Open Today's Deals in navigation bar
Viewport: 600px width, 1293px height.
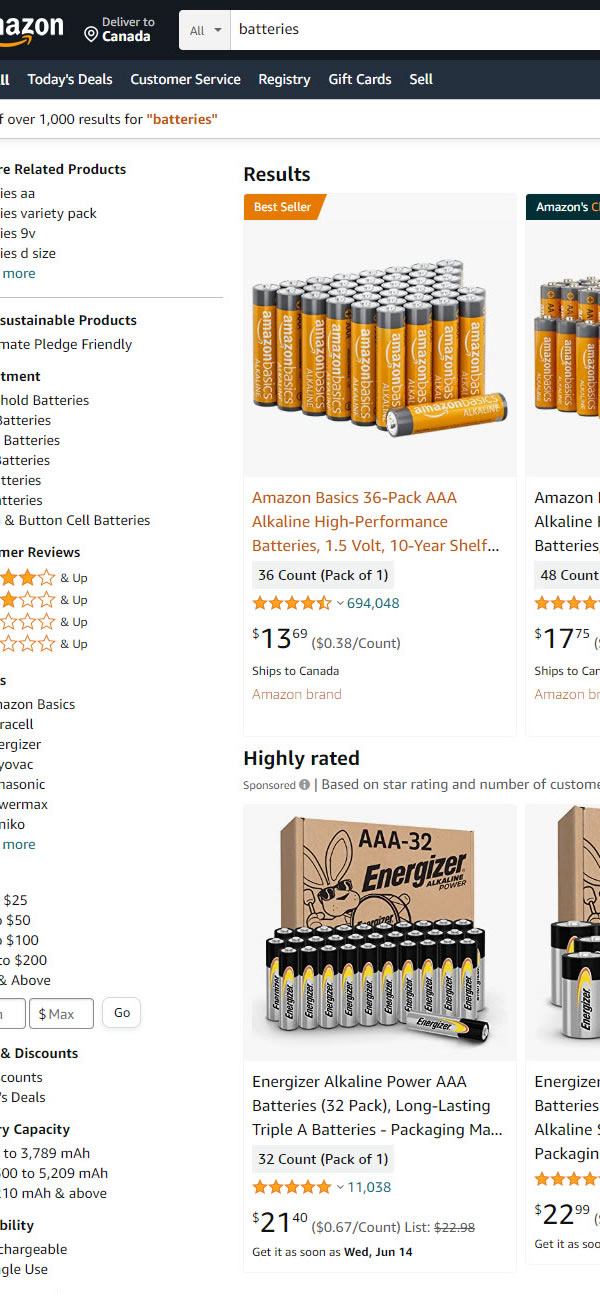click(70, 79)
